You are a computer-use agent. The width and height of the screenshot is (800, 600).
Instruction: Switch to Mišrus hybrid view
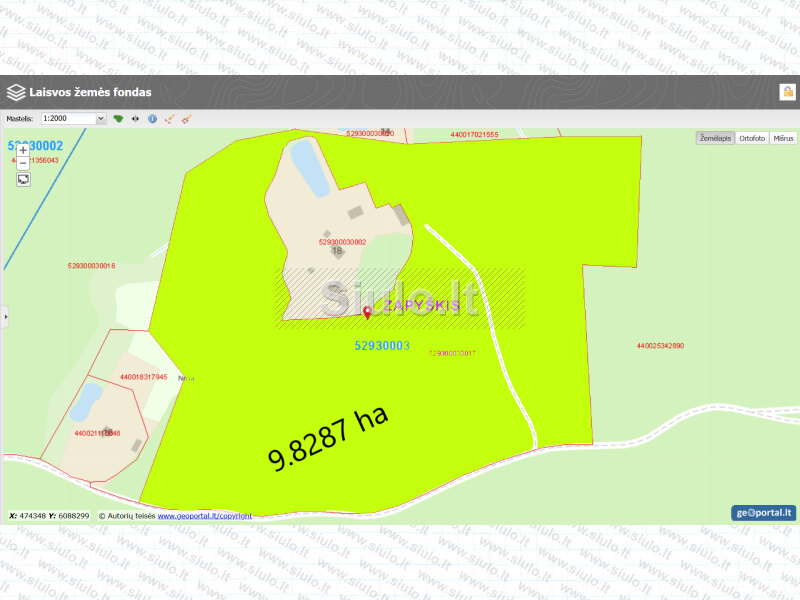(x=783, y=138)
